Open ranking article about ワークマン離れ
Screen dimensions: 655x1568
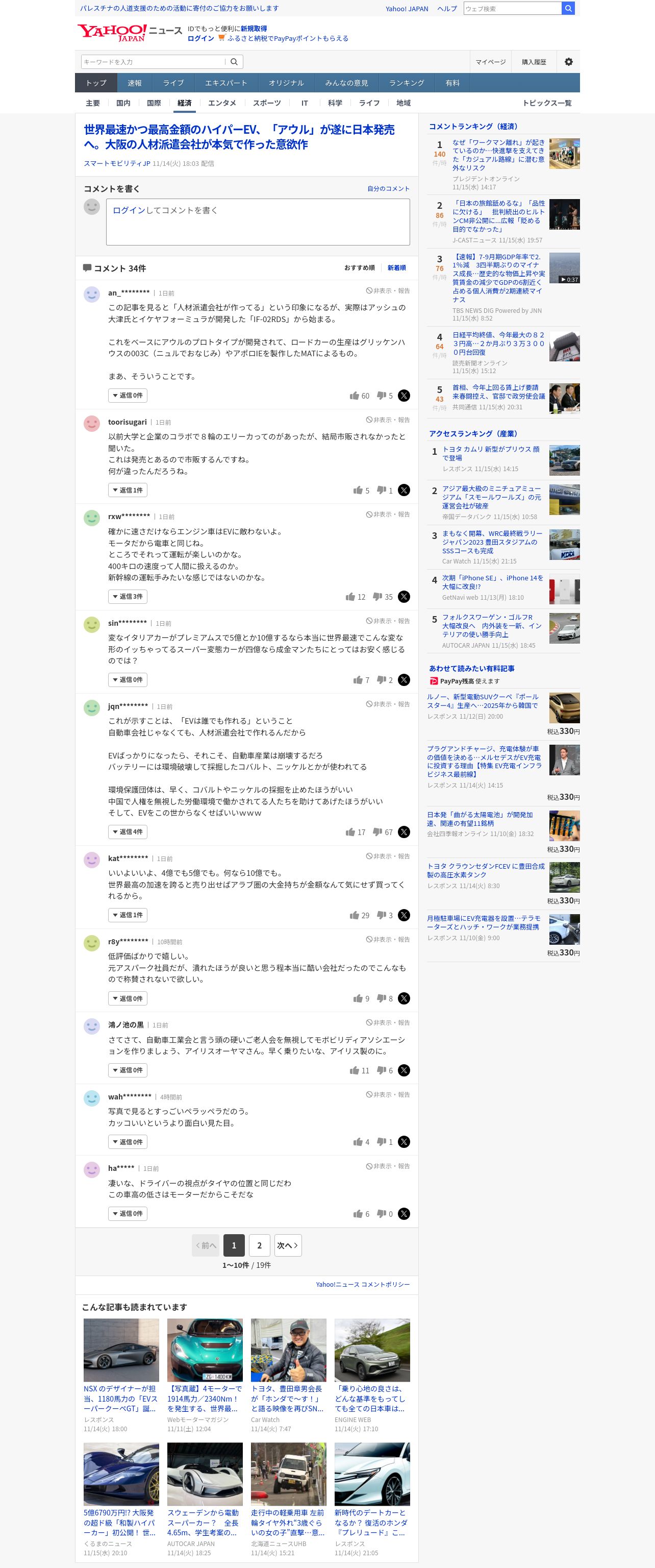[x=498, y=155]
